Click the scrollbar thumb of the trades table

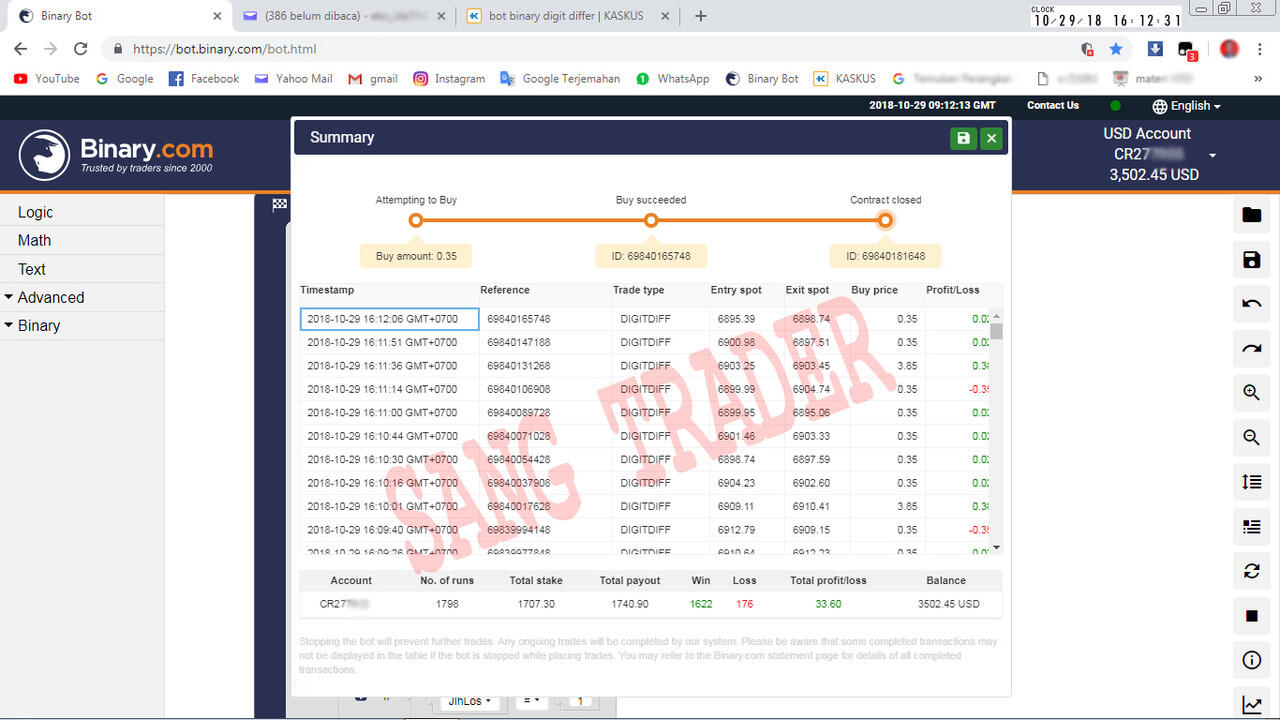click(996, 331)
